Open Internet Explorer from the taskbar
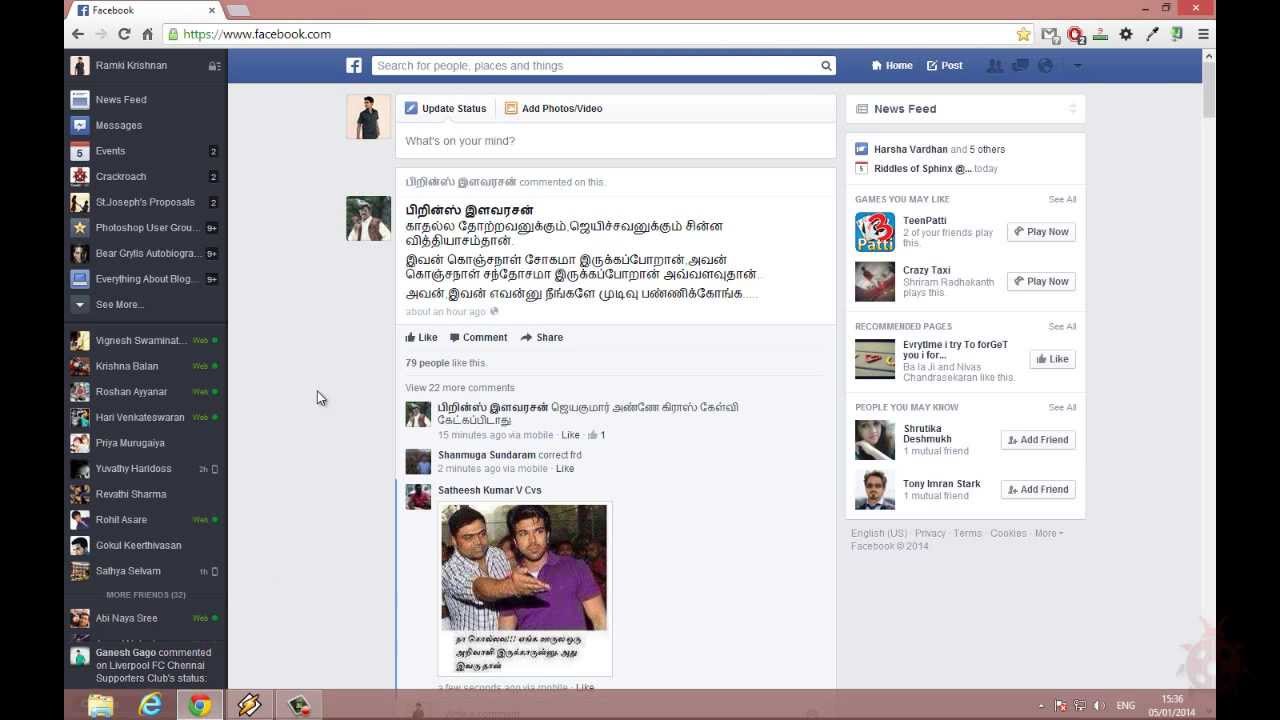 pyautogui.click(x=151, y=705)
